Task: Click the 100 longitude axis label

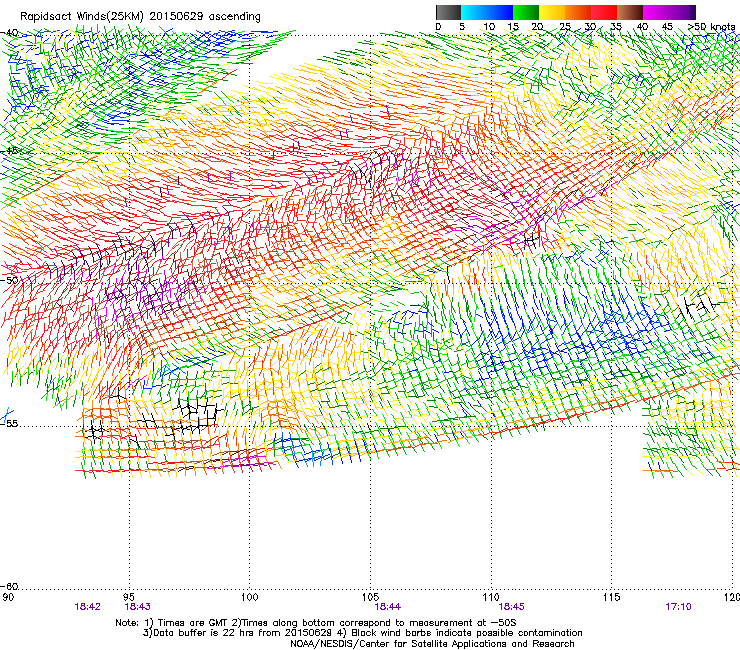Action: pos(250,597)
